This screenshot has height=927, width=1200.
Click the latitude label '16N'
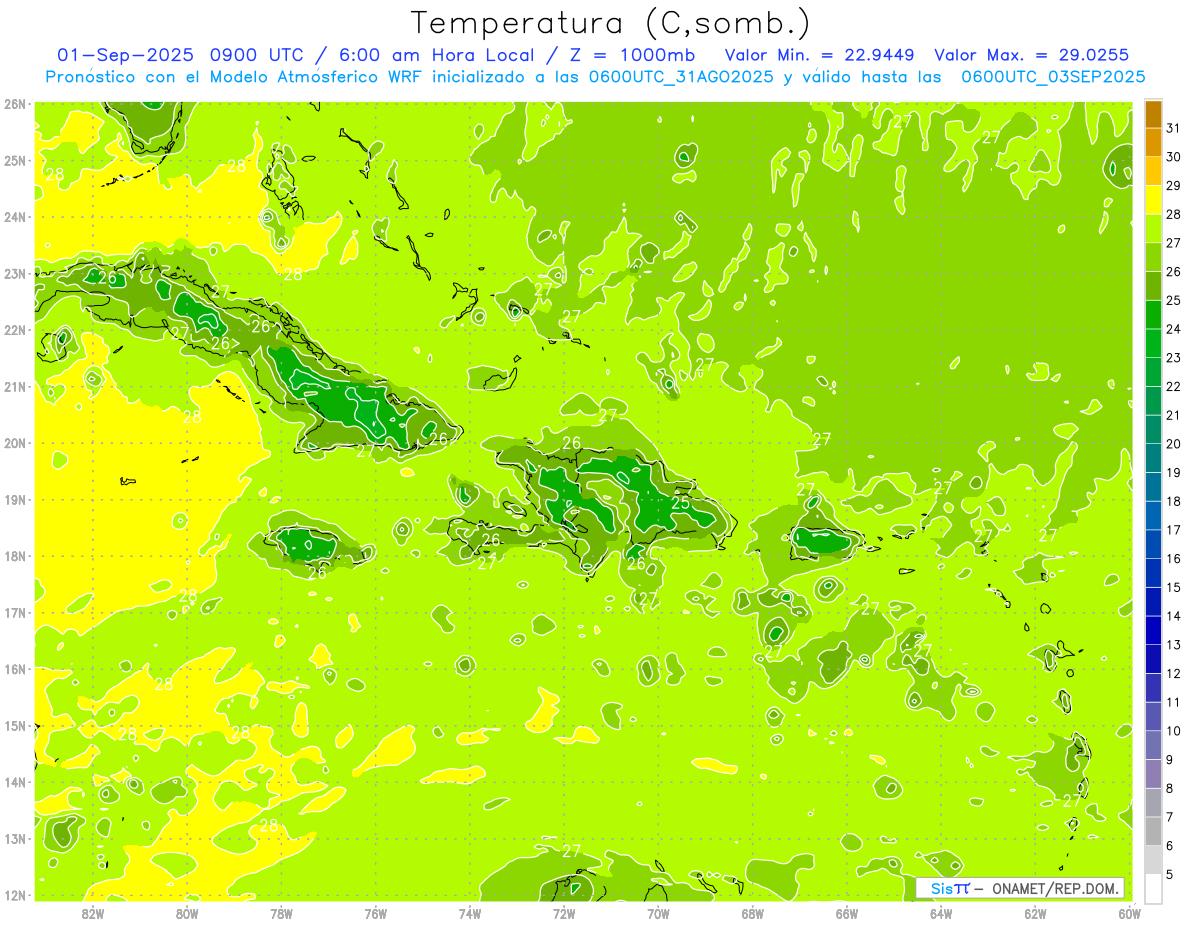(14, 669)
